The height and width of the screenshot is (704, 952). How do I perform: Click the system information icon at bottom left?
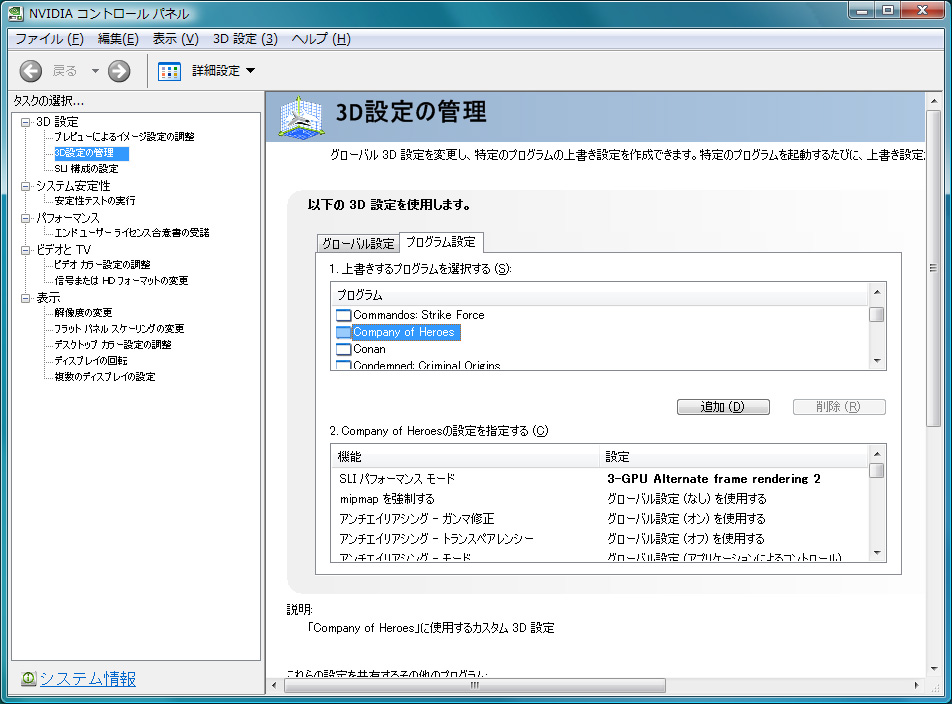(28, 678)
